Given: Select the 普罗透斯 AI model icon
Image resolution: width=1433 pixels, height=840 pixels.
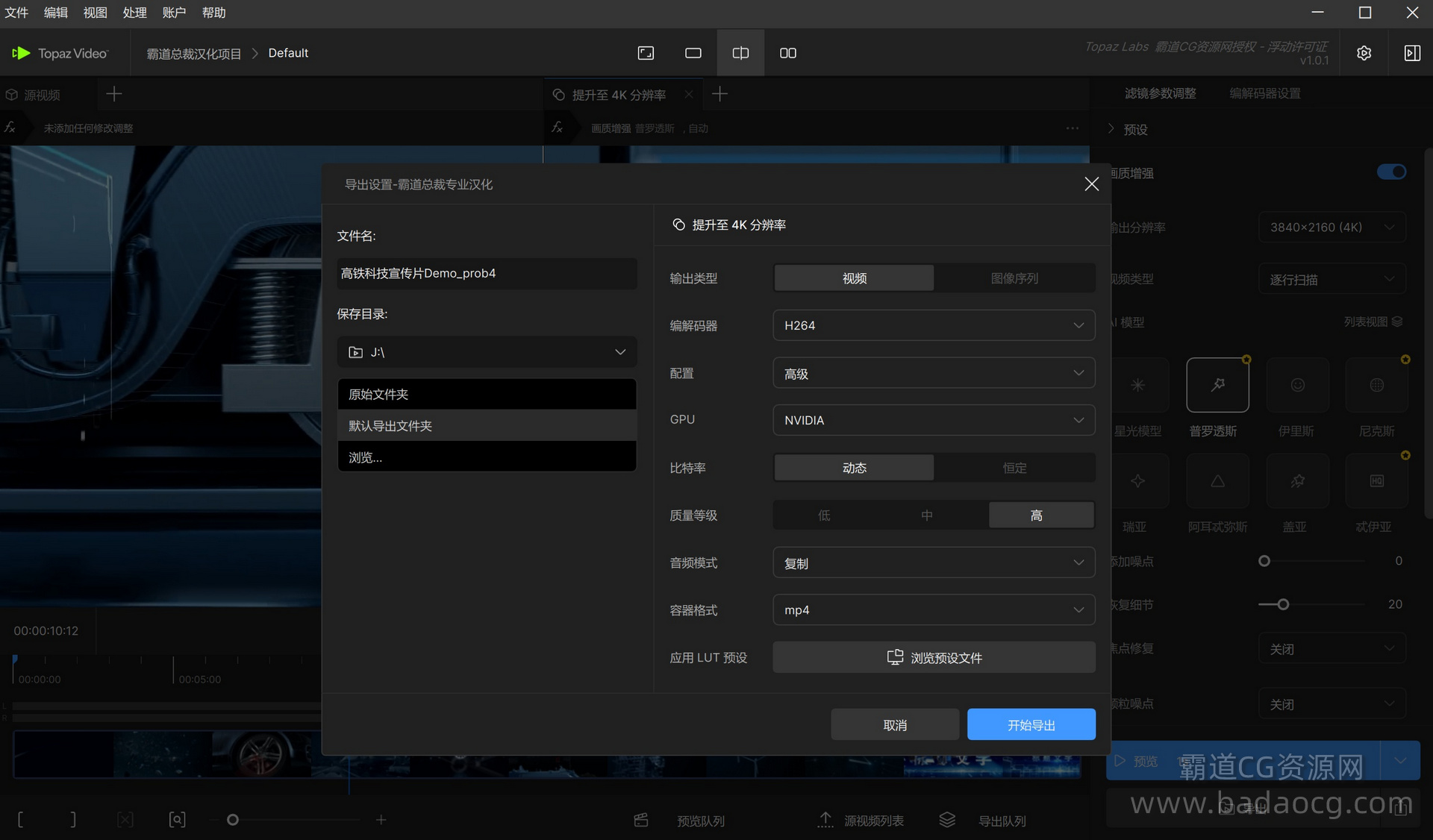Looking at the screenshot, I should [x=1217, y=385].
